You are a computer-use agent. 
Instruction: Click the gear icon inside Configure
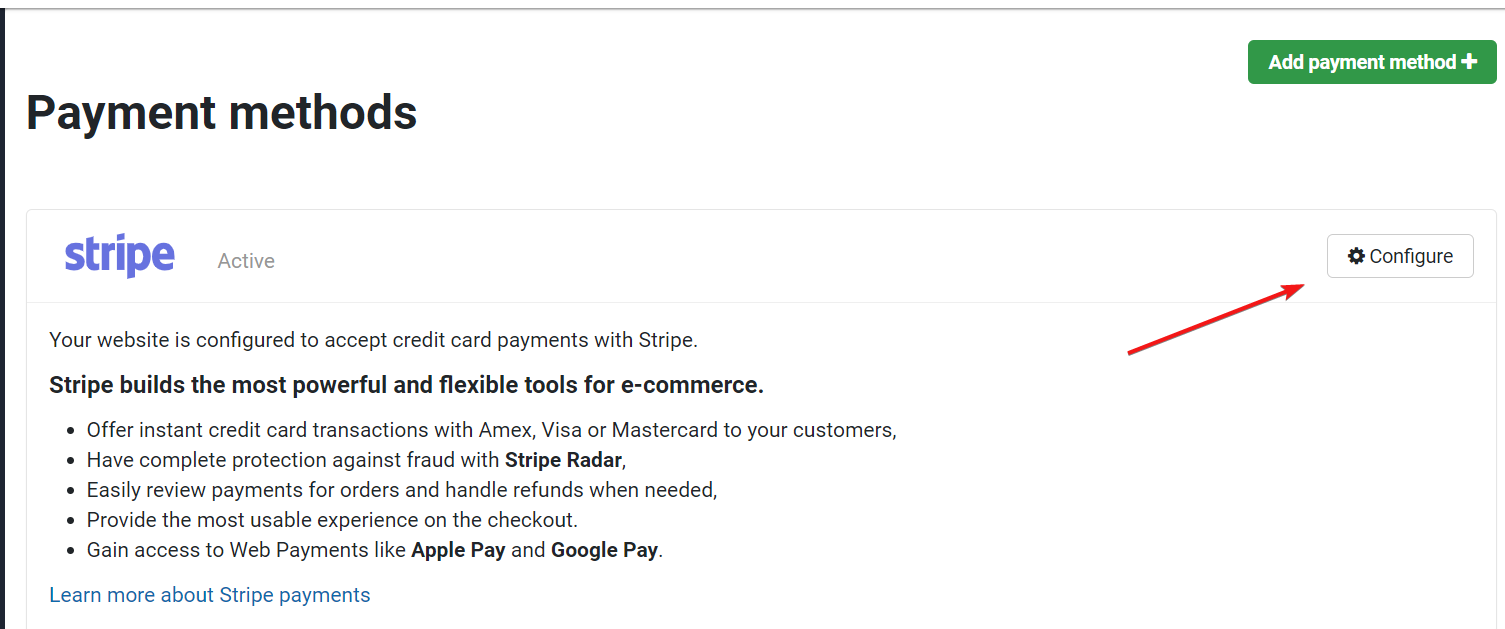[x=1356, y=256]
